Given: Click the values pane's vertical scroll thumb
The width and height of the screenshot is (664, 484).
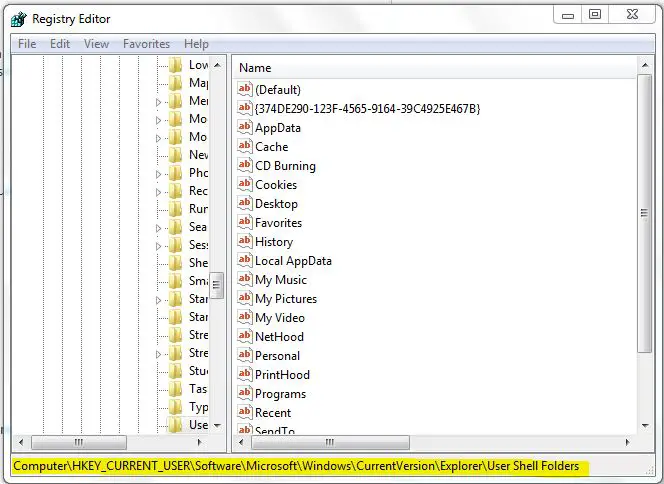Looking at the screenshot, I should point(645,213).
